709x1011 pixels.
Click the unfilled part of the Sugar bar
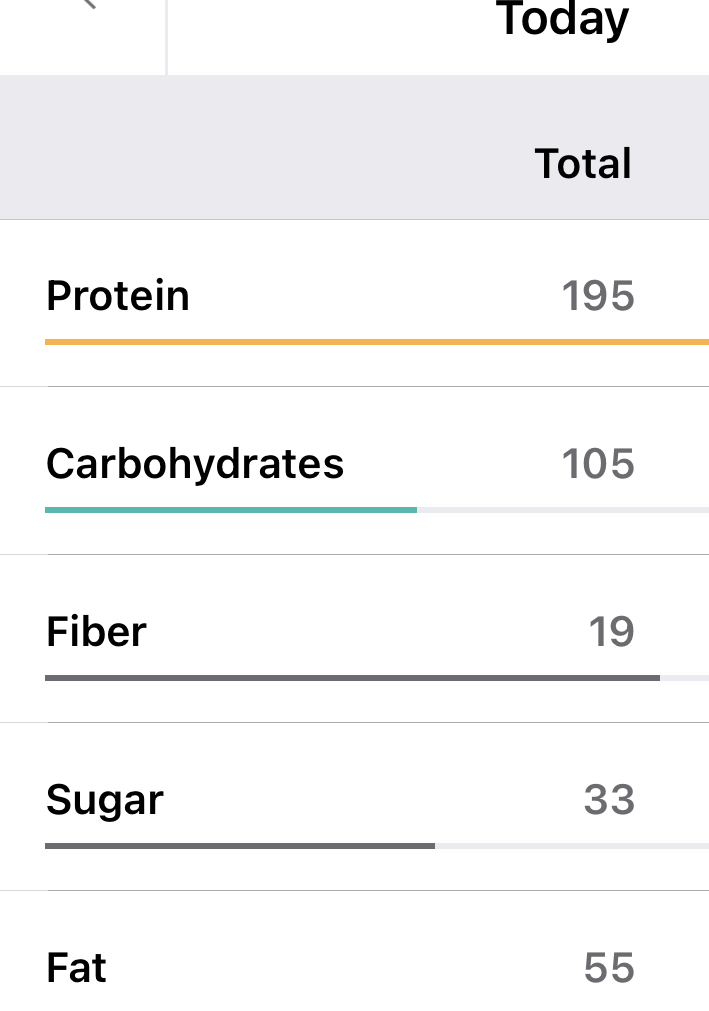pyautogui.click(x=572, y=846)
